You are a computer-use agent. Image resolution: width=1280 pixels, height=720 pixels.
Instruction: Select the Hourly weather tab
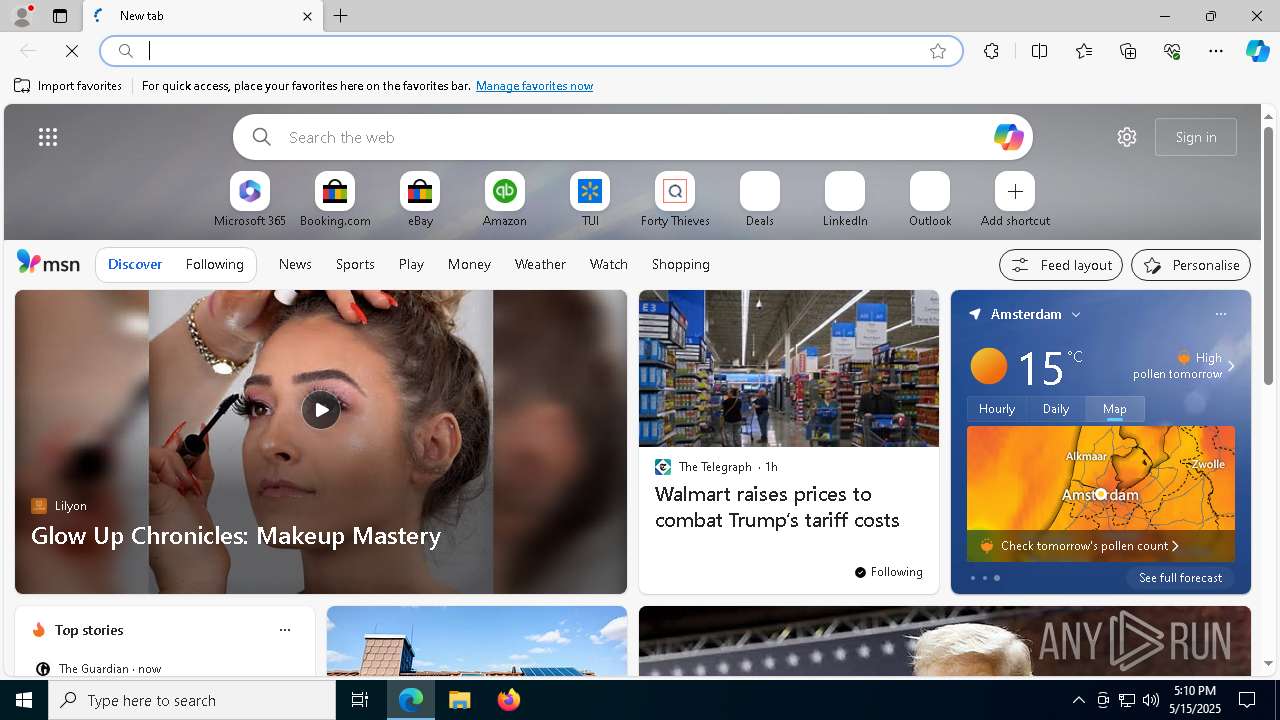(997, 408)
